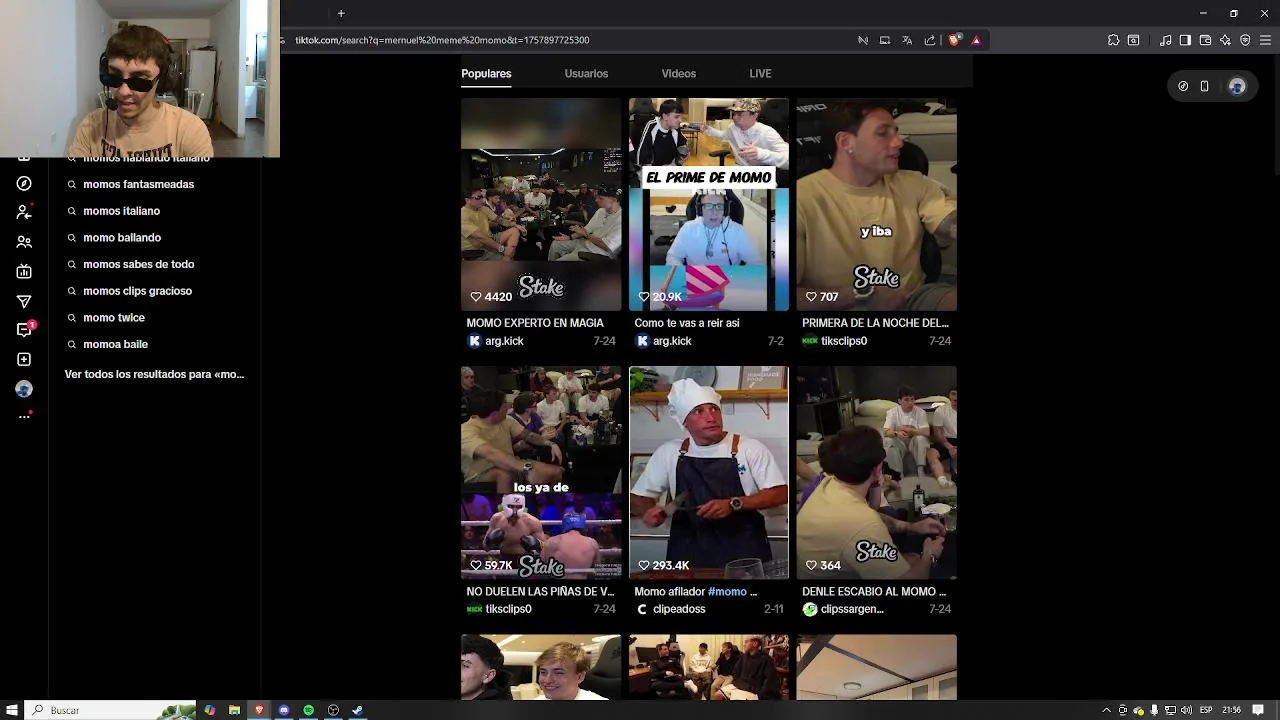Open the Momo afilador chef video thumbnail
This screenshot has width=1280, height=720.
pyautogui.click(x=709, y=472)
